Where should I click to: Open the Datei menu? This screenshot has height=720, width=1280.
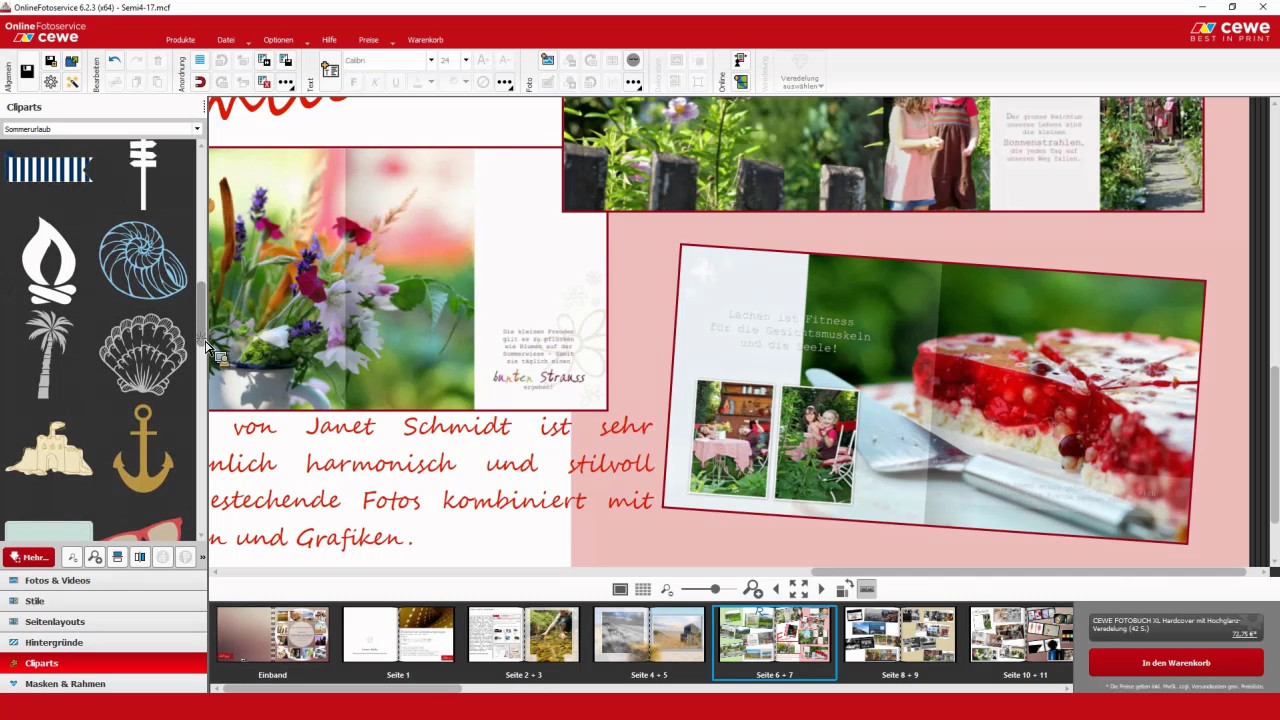226,40
